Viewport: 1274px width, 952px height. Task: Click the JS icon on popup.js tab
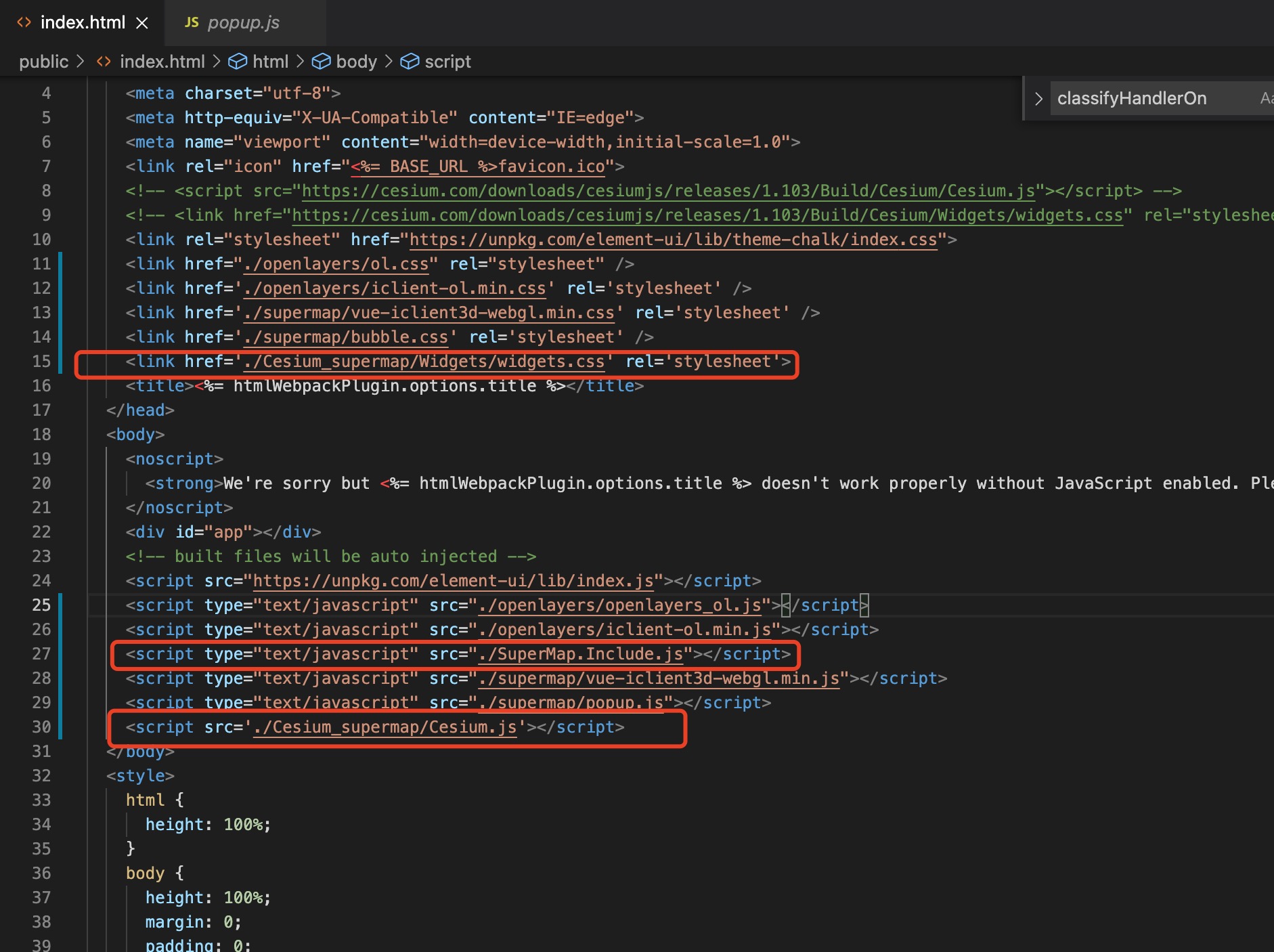click(192, 22)
